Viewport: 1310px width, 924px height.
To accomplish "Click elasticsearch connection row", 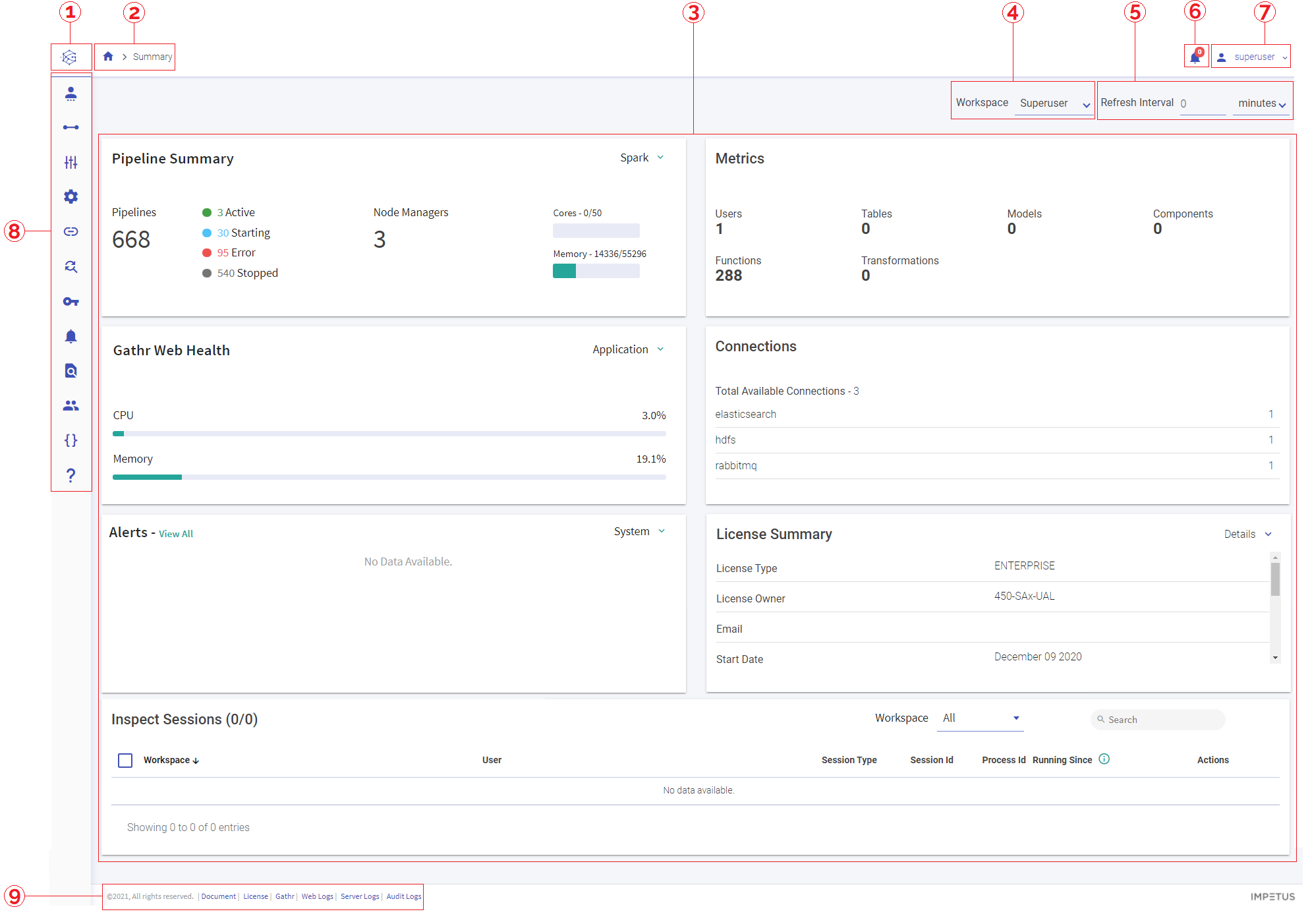I will [997, 415].
